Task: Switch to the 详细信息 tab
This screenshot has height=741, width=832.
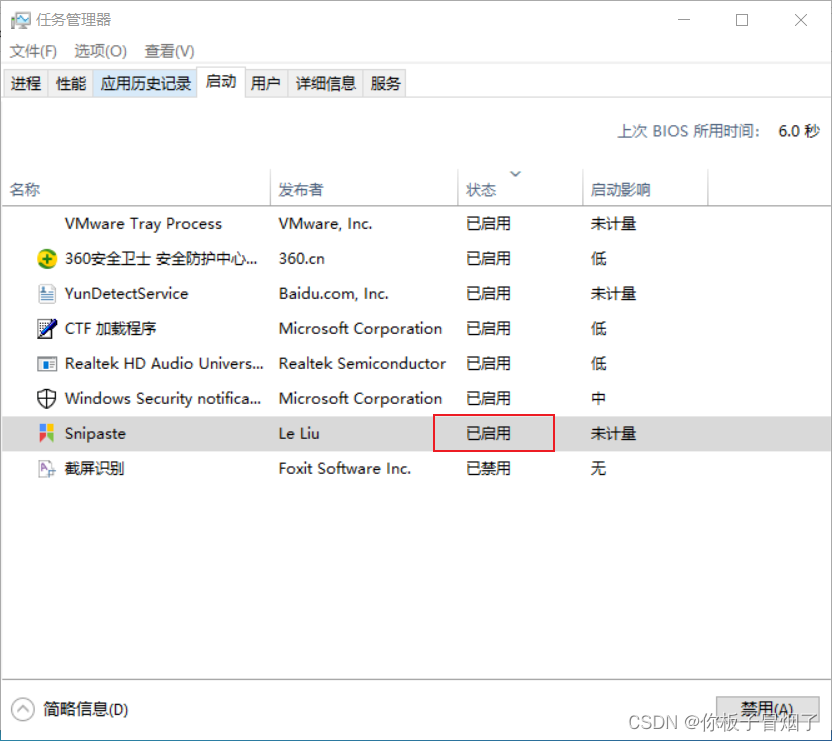Action: (325, 83)
